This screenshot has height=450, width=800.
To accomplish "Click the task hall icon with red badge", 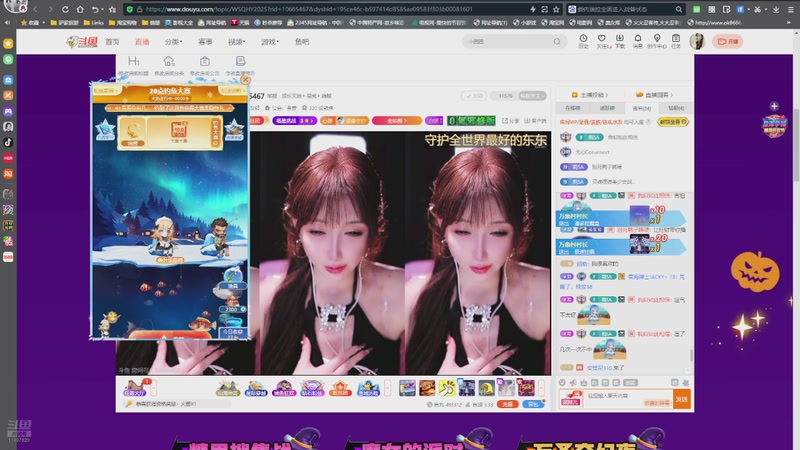I will [x=136, y=388].
